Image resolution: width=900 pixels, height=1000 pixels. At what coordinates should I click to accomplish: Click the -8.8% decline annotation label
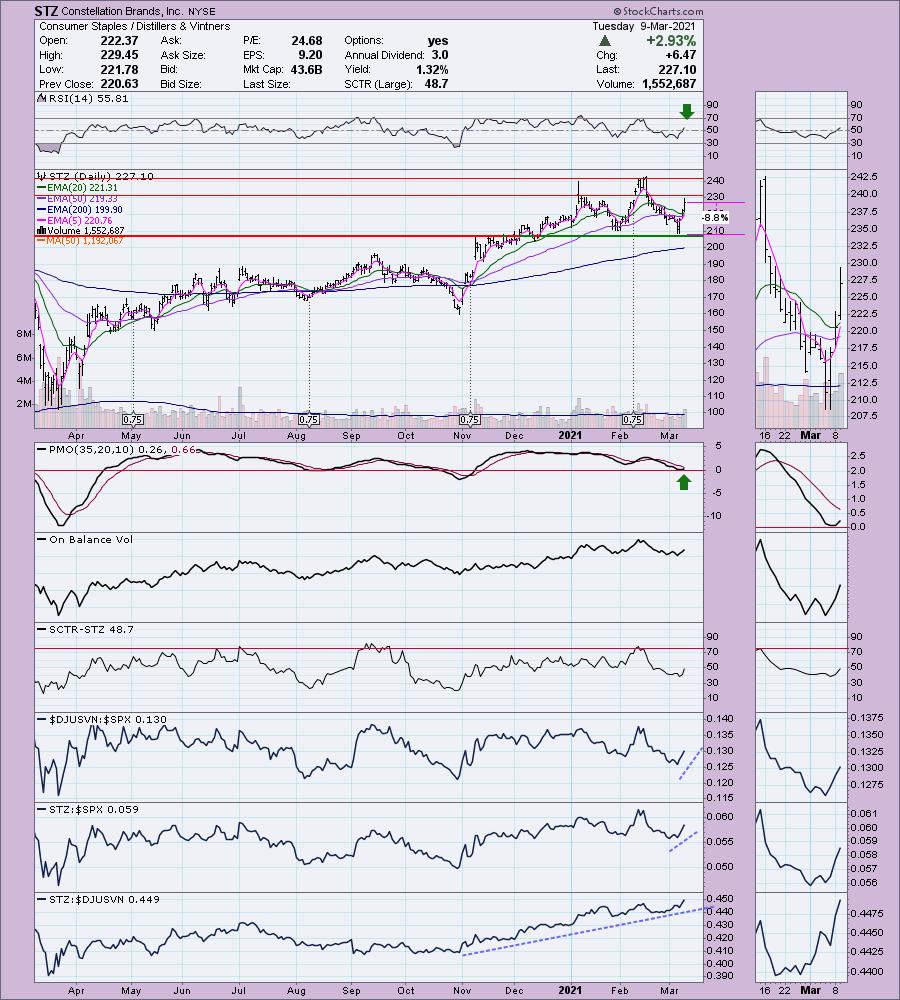coord(715,217)
